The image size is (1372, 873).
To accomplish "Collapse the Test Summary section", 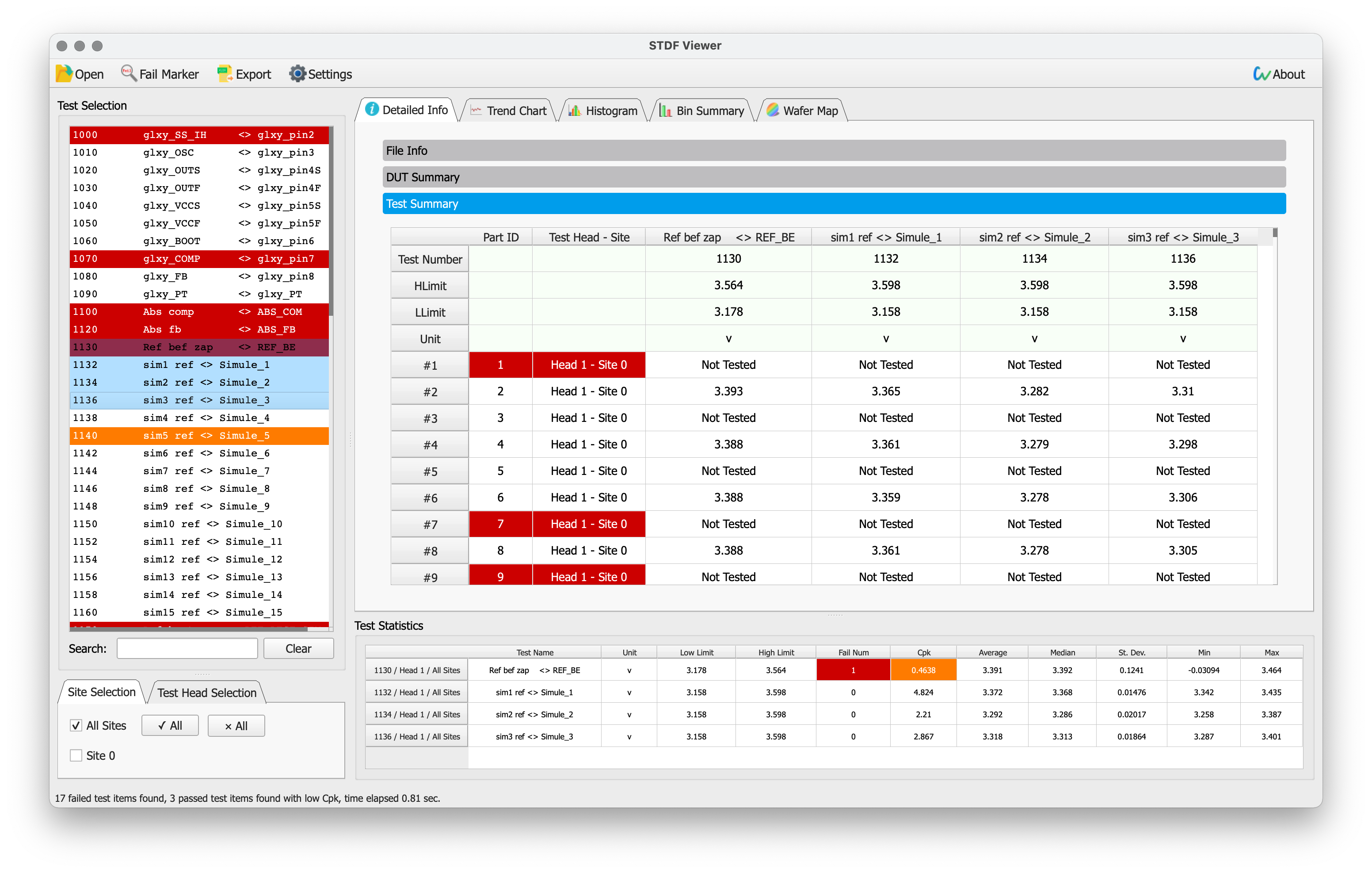I will pos(834,203).
